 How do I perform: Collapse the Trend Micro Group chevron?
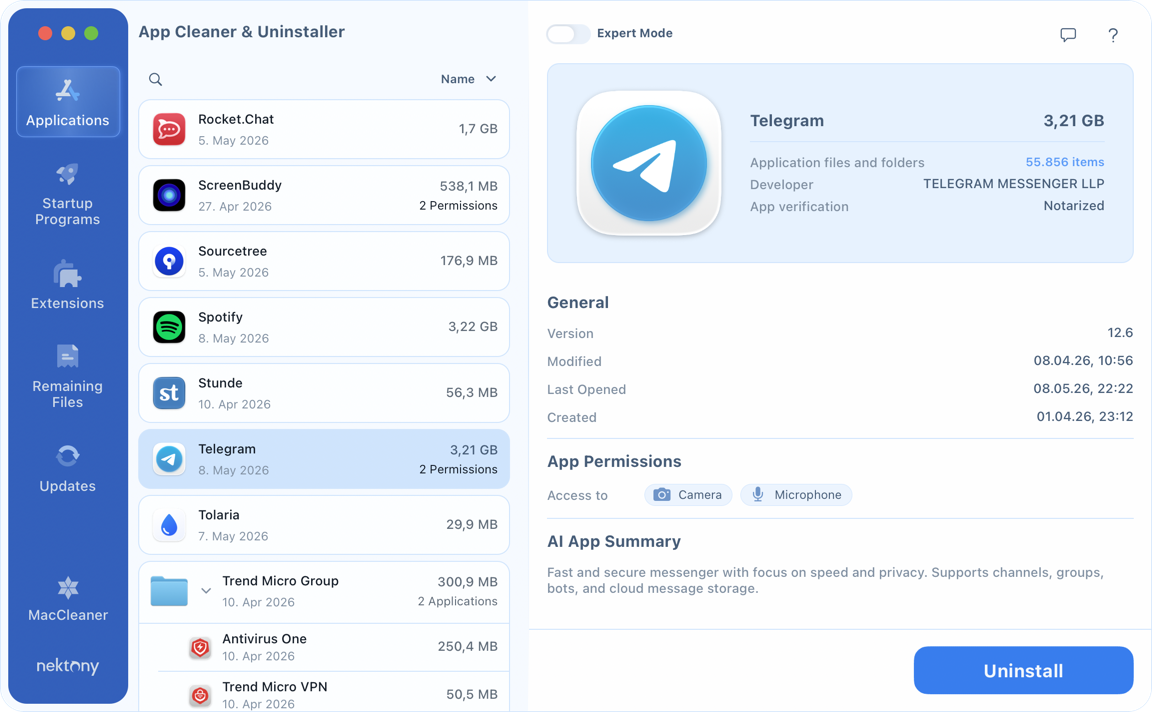(206, 591)
